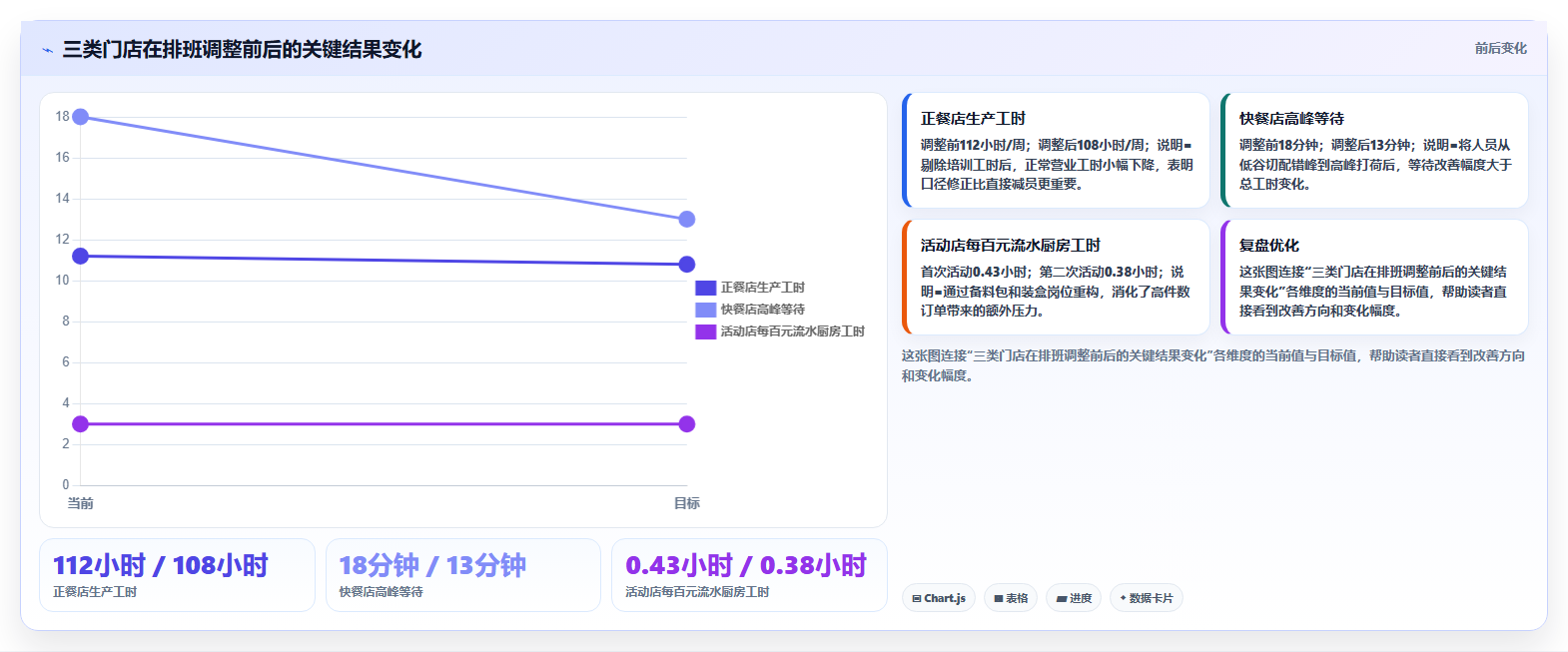Click the 正餐店生产工时 current data point
Viewport: 1568px width, 652px height.
[81, 257]
